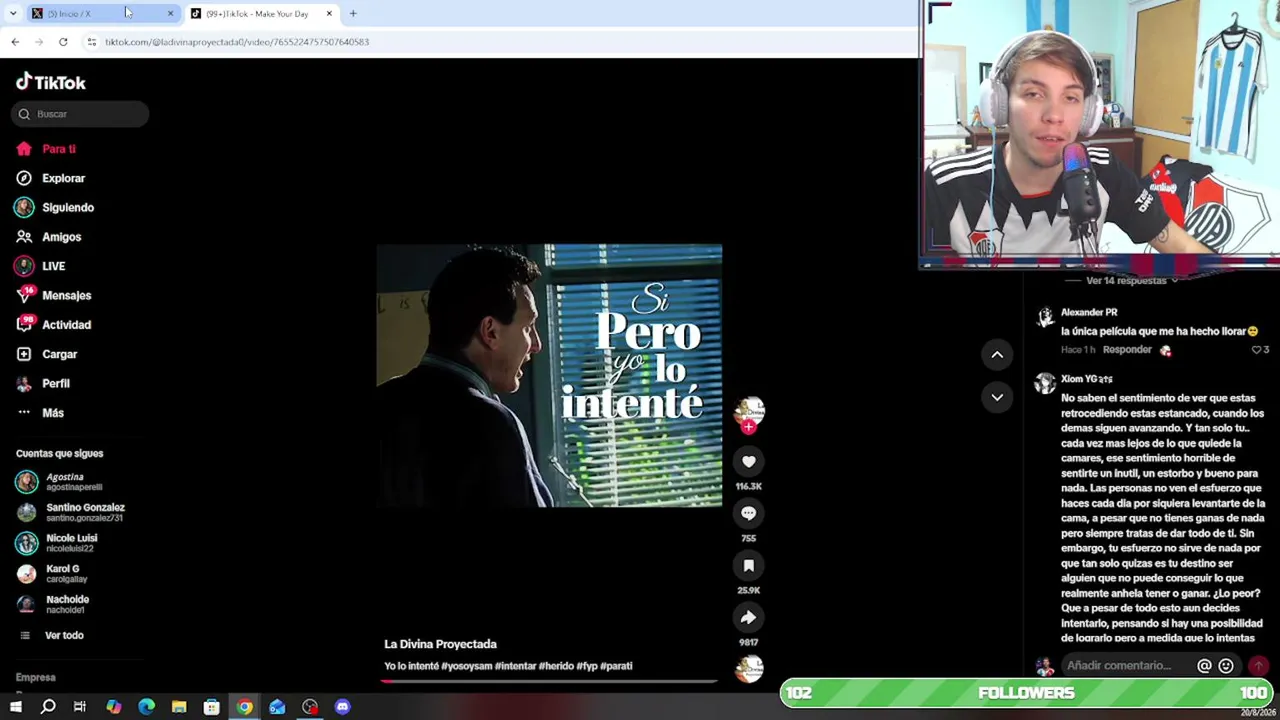Screen dimensions: 1280x720
Task: Open Alexander PR's avatar
Action: (x=1045, y=318)
